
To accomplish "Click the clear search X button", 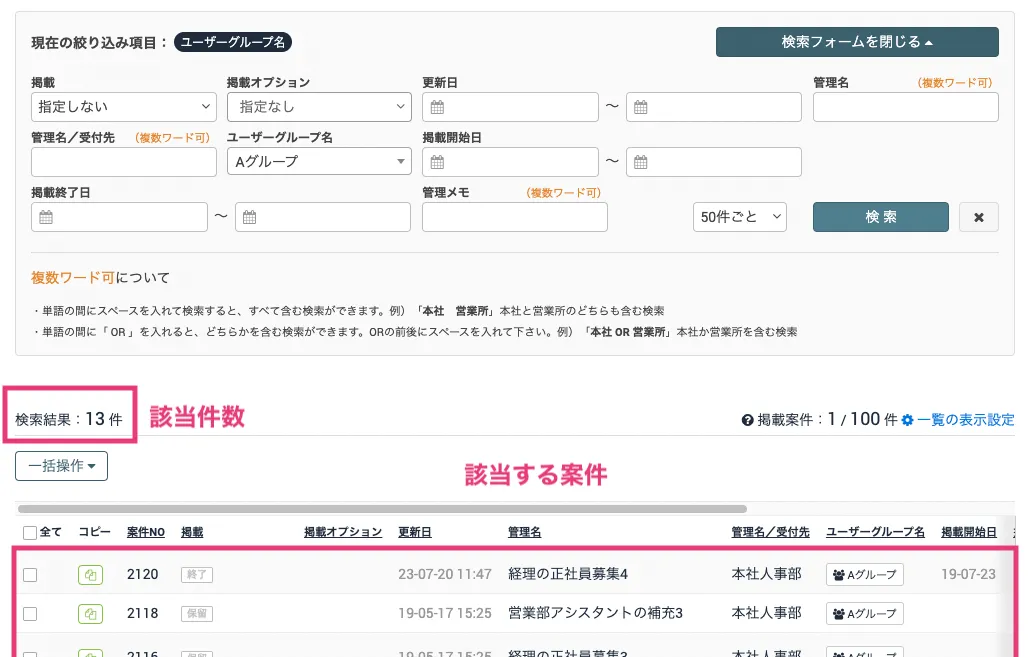I will point(978,217).
